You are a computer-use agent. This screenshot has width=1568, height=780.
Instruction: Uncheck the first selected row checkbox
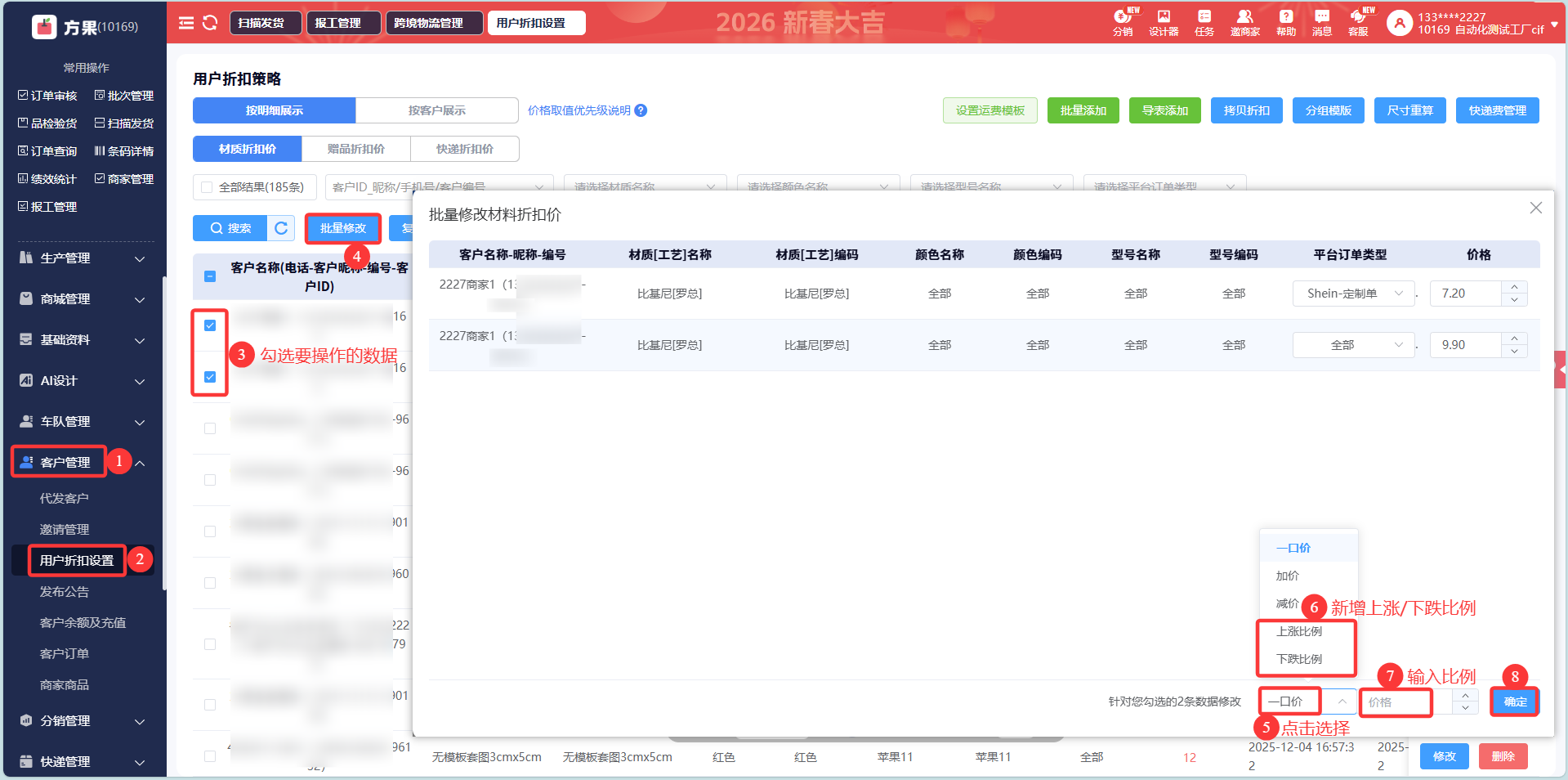[x=210, y=325]
